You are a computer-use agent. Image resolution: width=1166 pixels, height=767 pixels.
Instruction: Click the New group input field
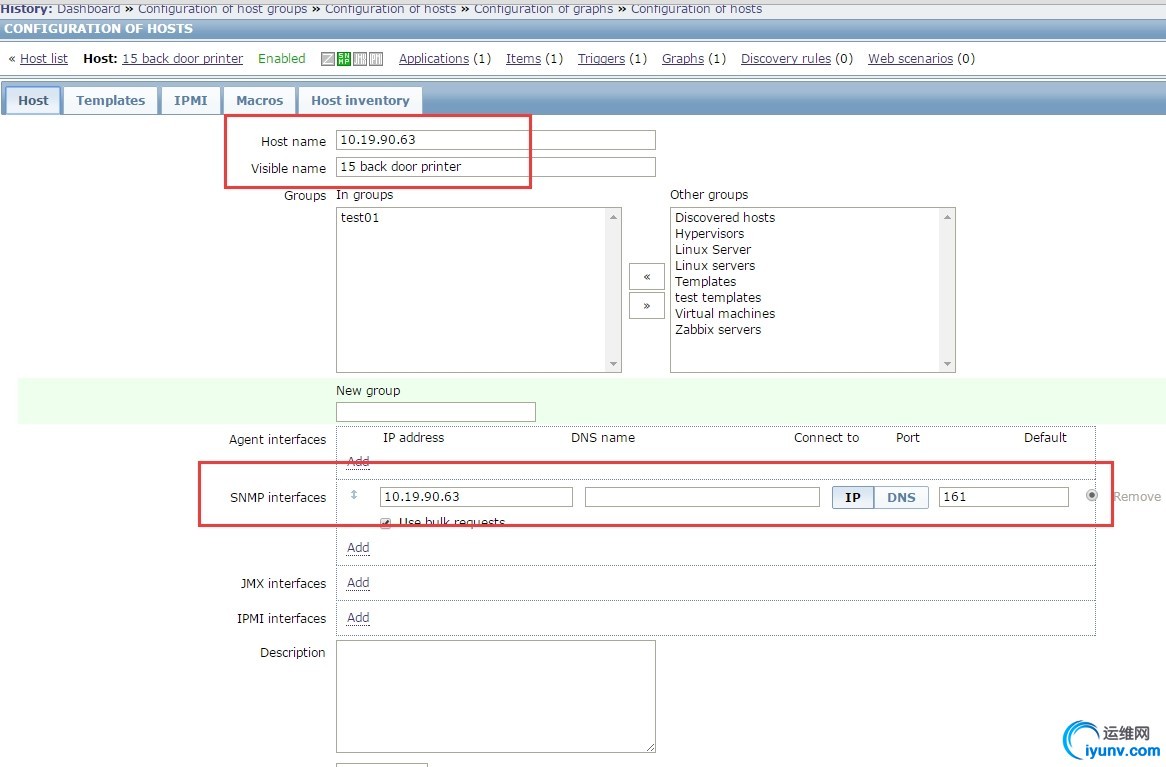click(x=436, y=412)
